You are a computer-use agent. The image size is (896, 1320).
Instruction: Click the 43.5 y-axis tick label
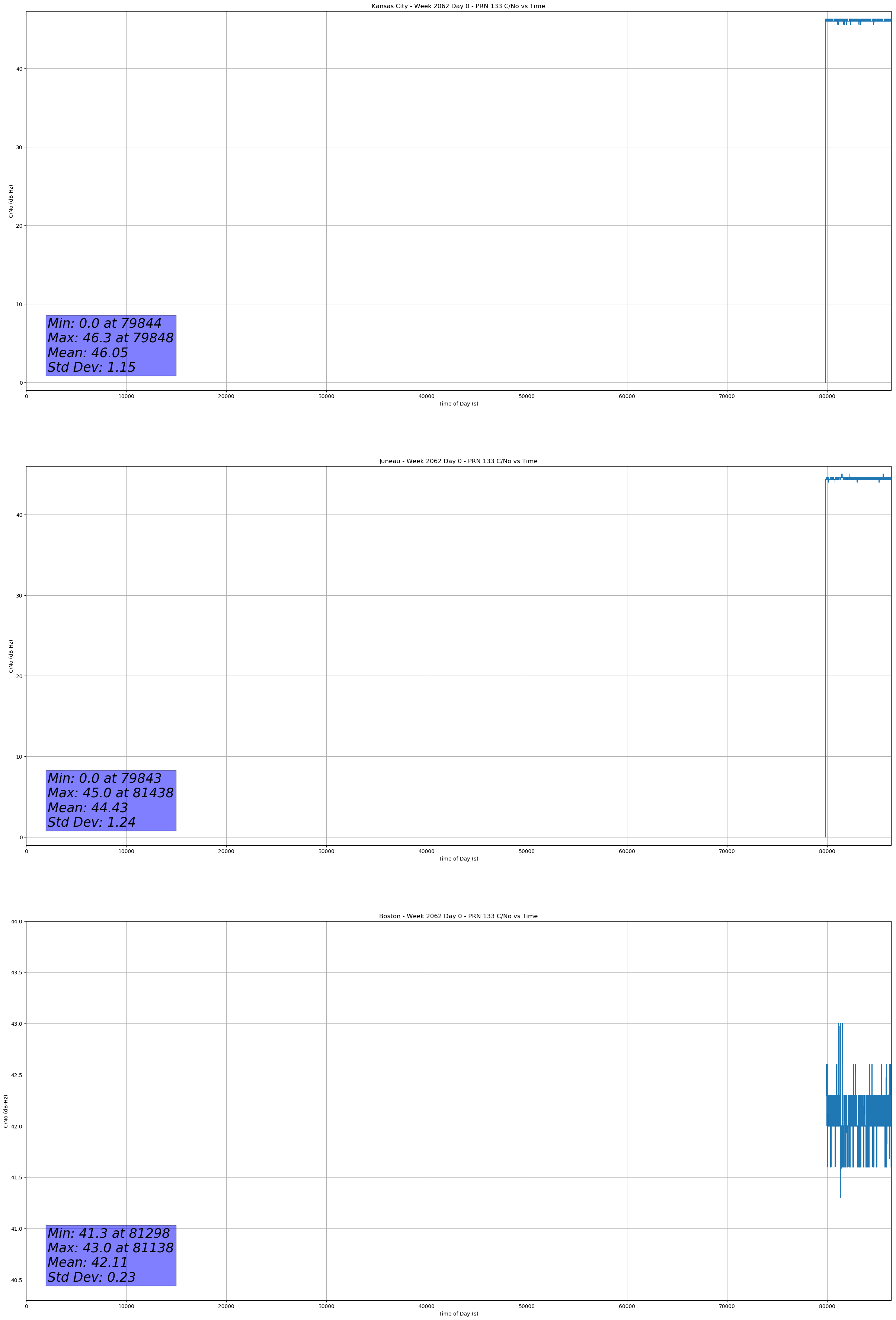tap(17, 973)
